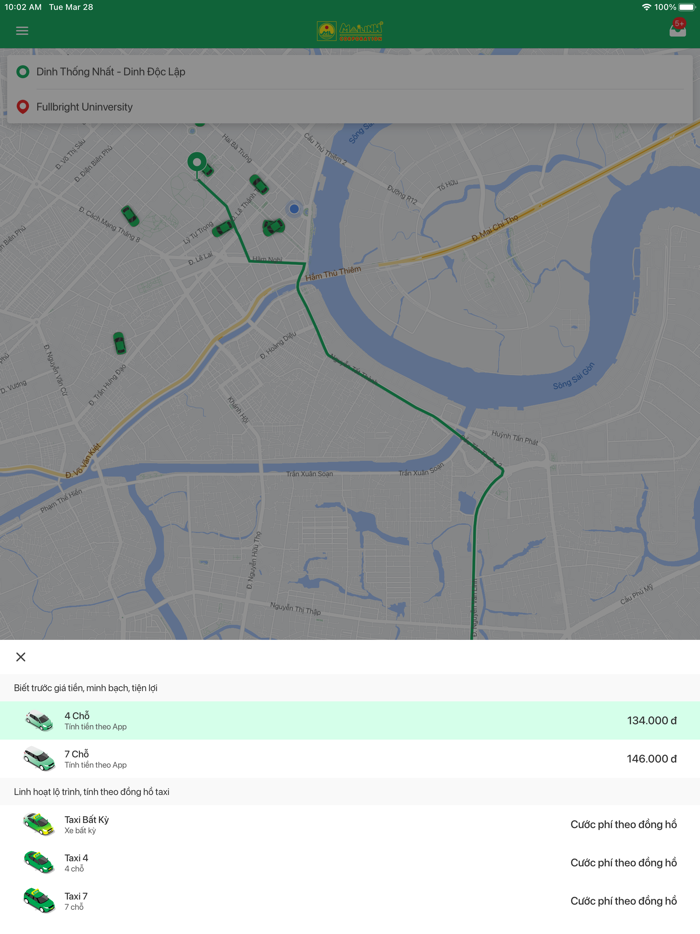Close the vehicle selection panel
This screenshot has width=700, height=934.
point(21,657)
